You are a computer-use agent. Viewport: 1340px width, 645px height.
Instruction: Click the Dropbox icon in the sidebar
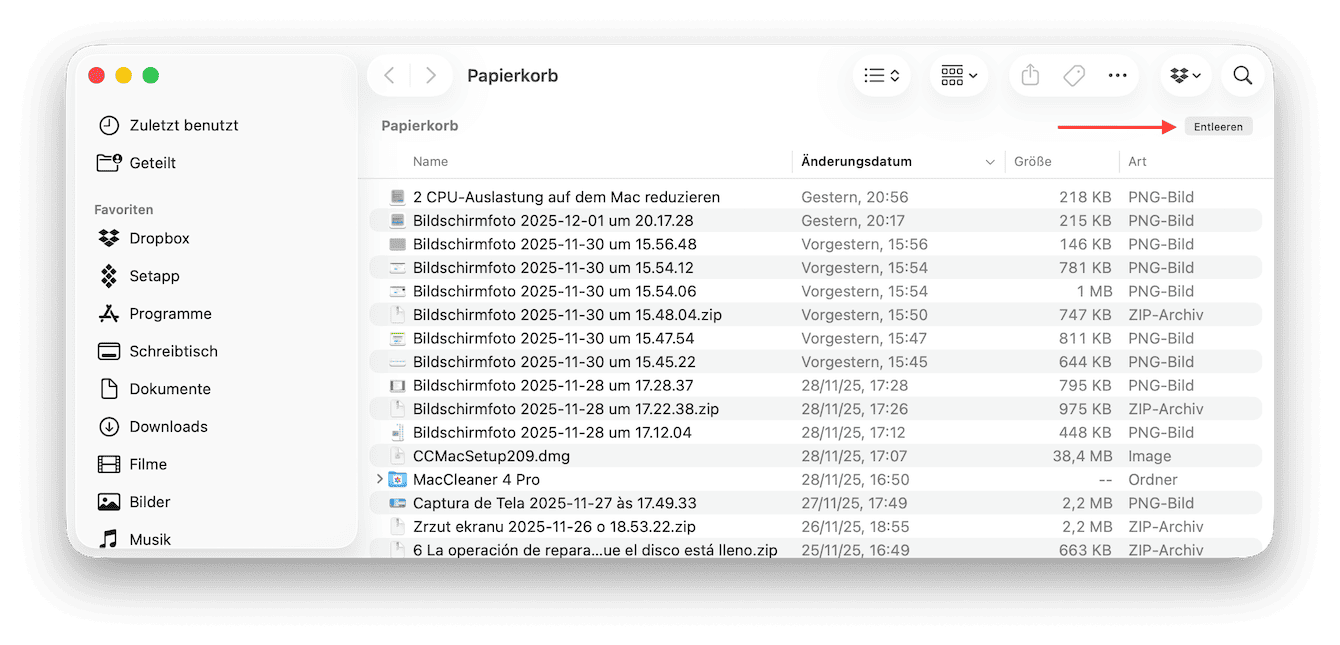point(110,238)
